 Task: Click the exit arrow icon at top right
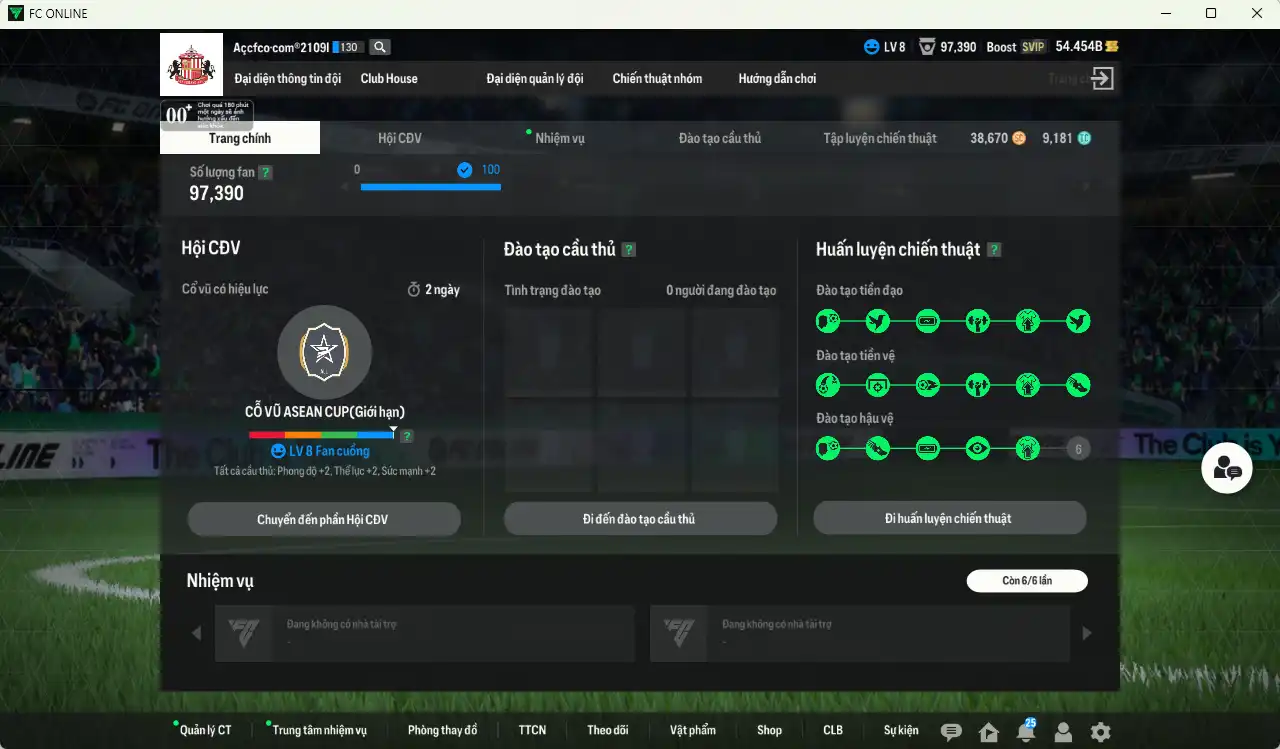(1102, 79)
